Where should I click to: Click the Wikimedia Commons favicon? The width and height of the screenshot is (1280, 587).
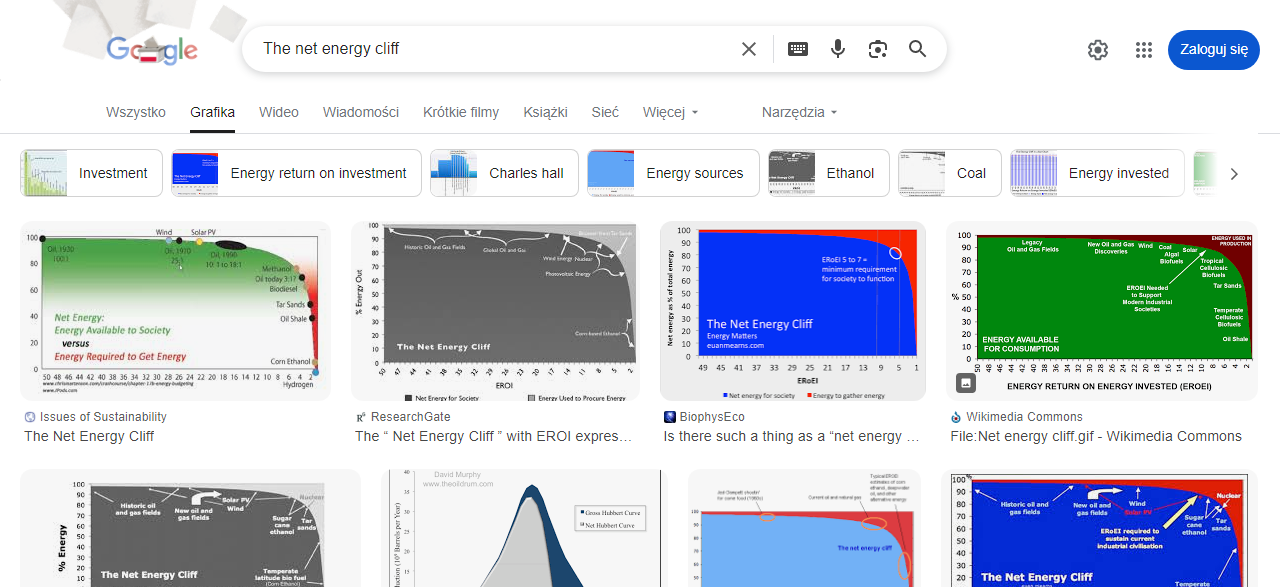click(956, 417)
